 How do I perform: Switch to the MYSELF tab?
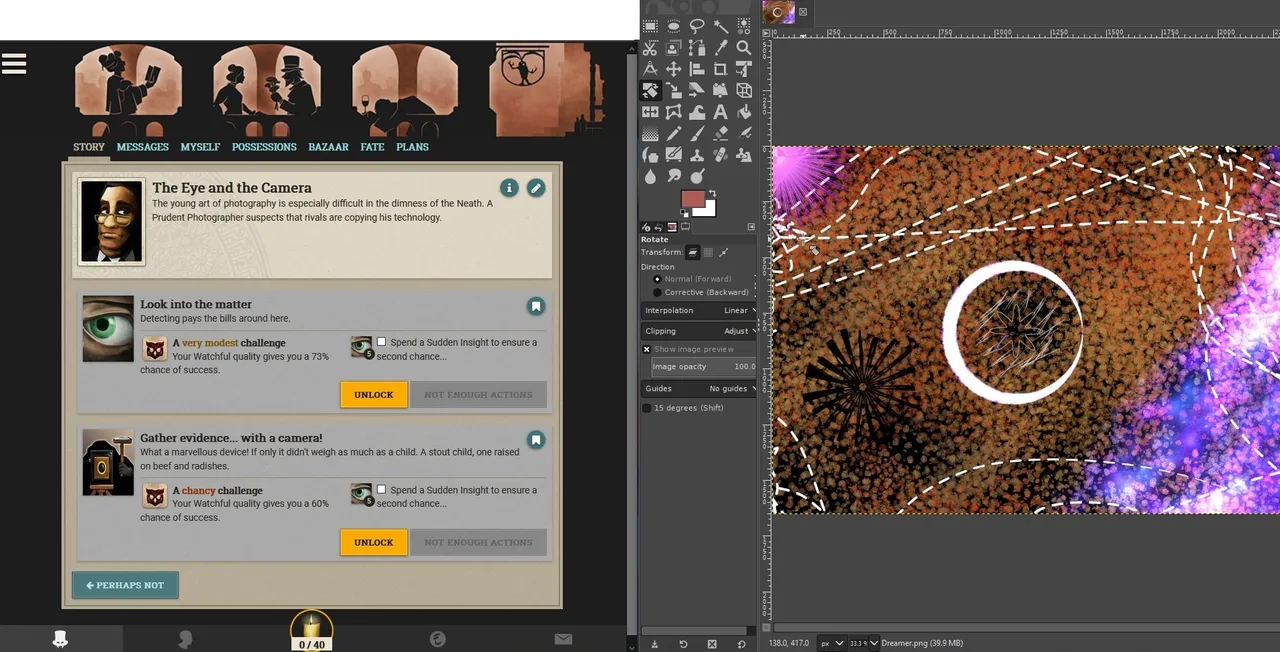tap(200, 147)
